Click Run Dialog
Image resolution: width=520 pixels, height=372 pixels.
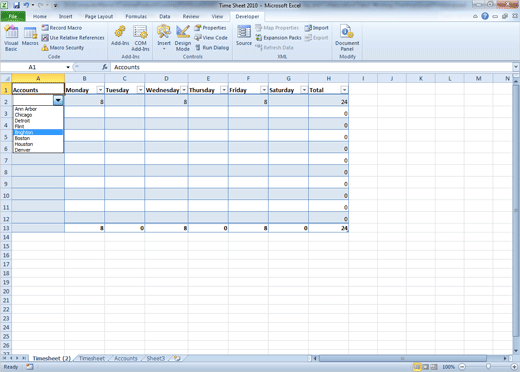(x=212, y=48)
